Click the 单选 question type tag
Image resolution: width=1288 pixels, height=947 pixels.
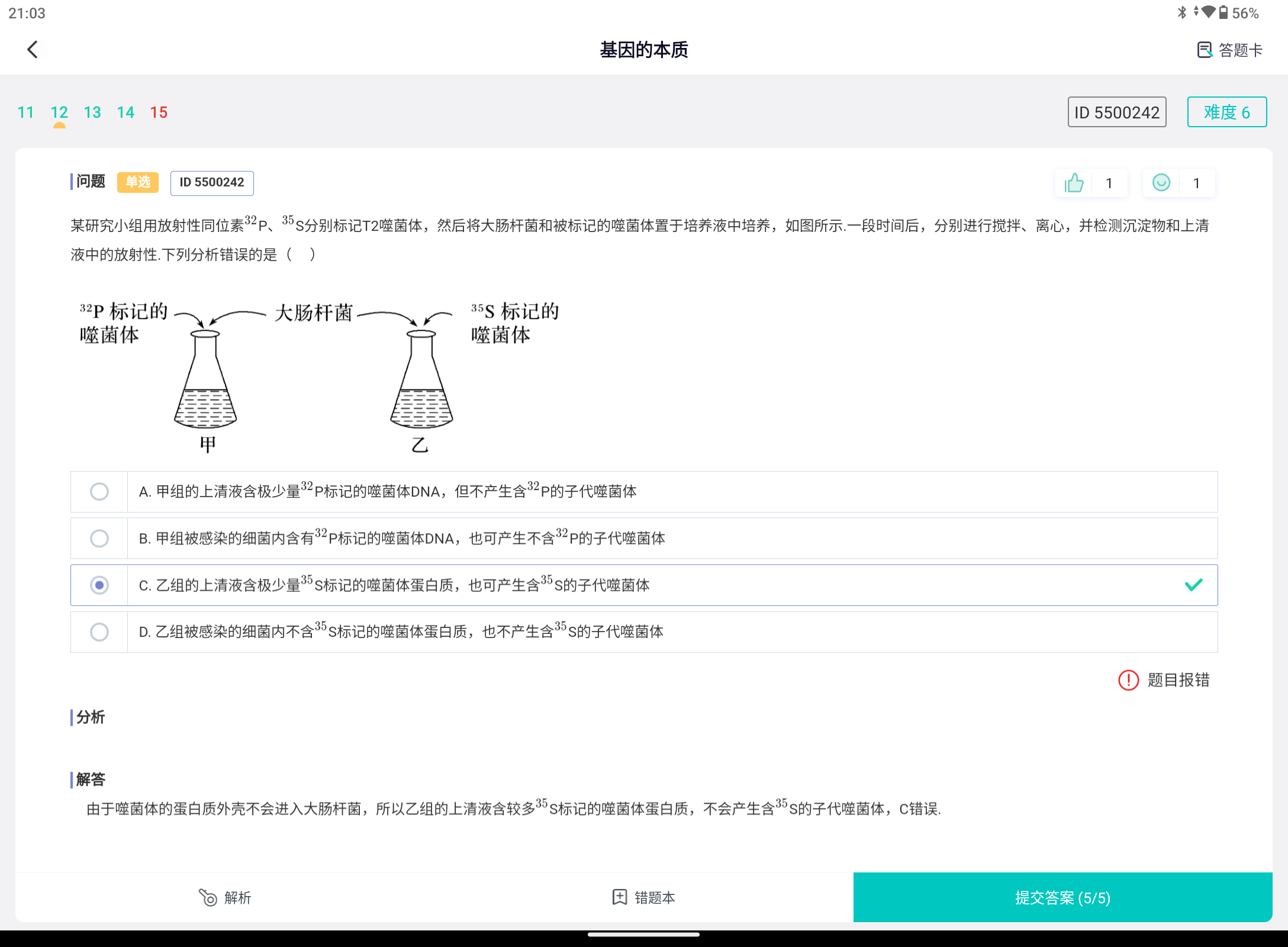point(138,182)
